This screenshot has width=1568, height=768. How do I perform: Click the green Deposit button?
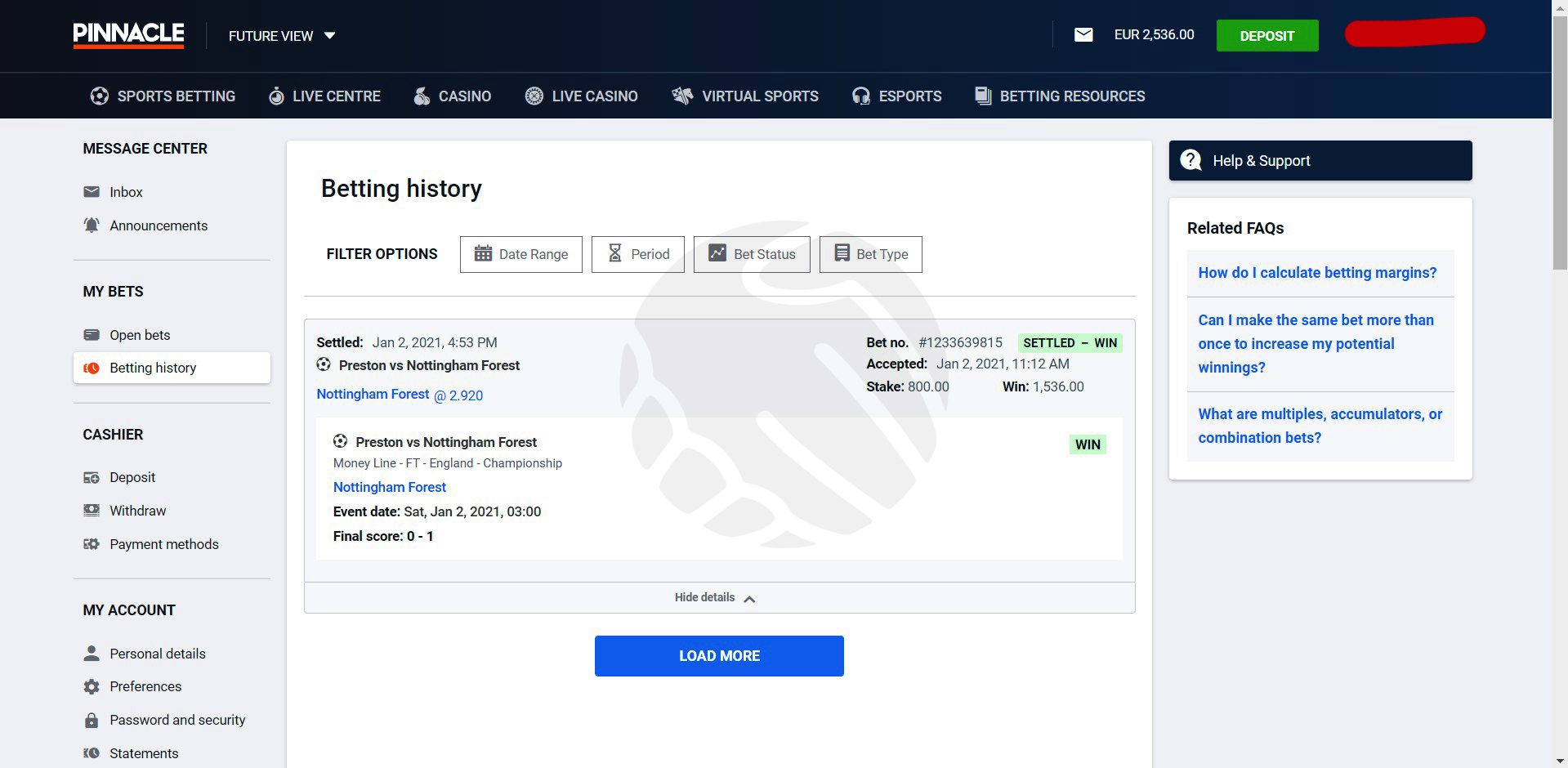(x=1266, y=36)
